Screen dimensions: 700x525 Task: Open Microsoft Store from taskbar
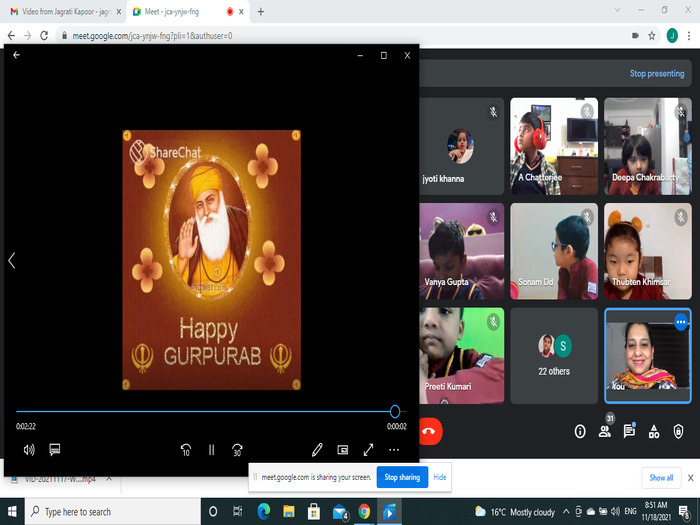313,512
